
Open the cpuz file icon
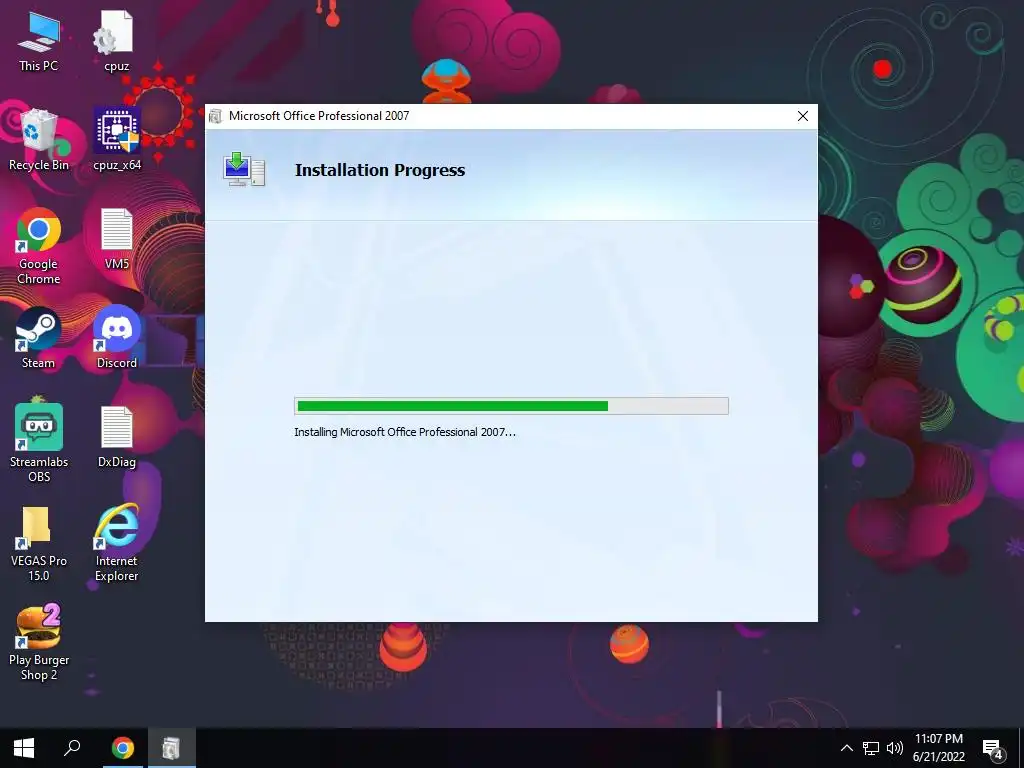(116, 40)
